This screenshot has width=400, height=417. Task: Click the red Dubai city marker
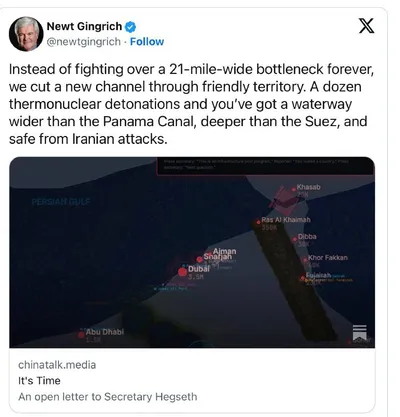point(182,272)
